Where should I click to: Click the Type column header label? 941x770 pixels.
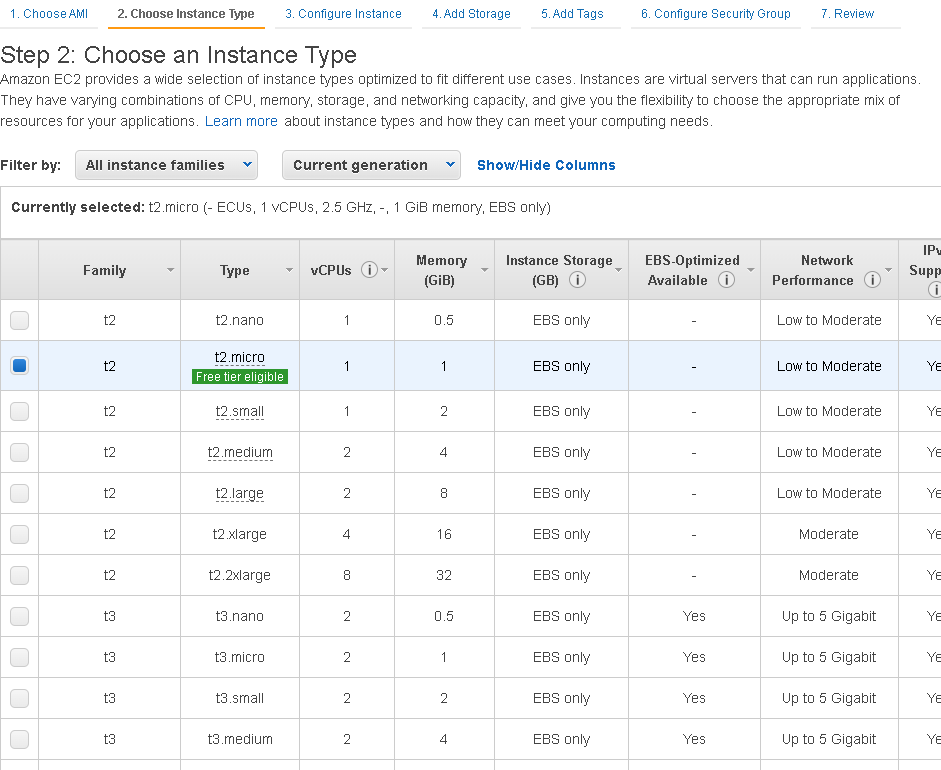(235, 270)
